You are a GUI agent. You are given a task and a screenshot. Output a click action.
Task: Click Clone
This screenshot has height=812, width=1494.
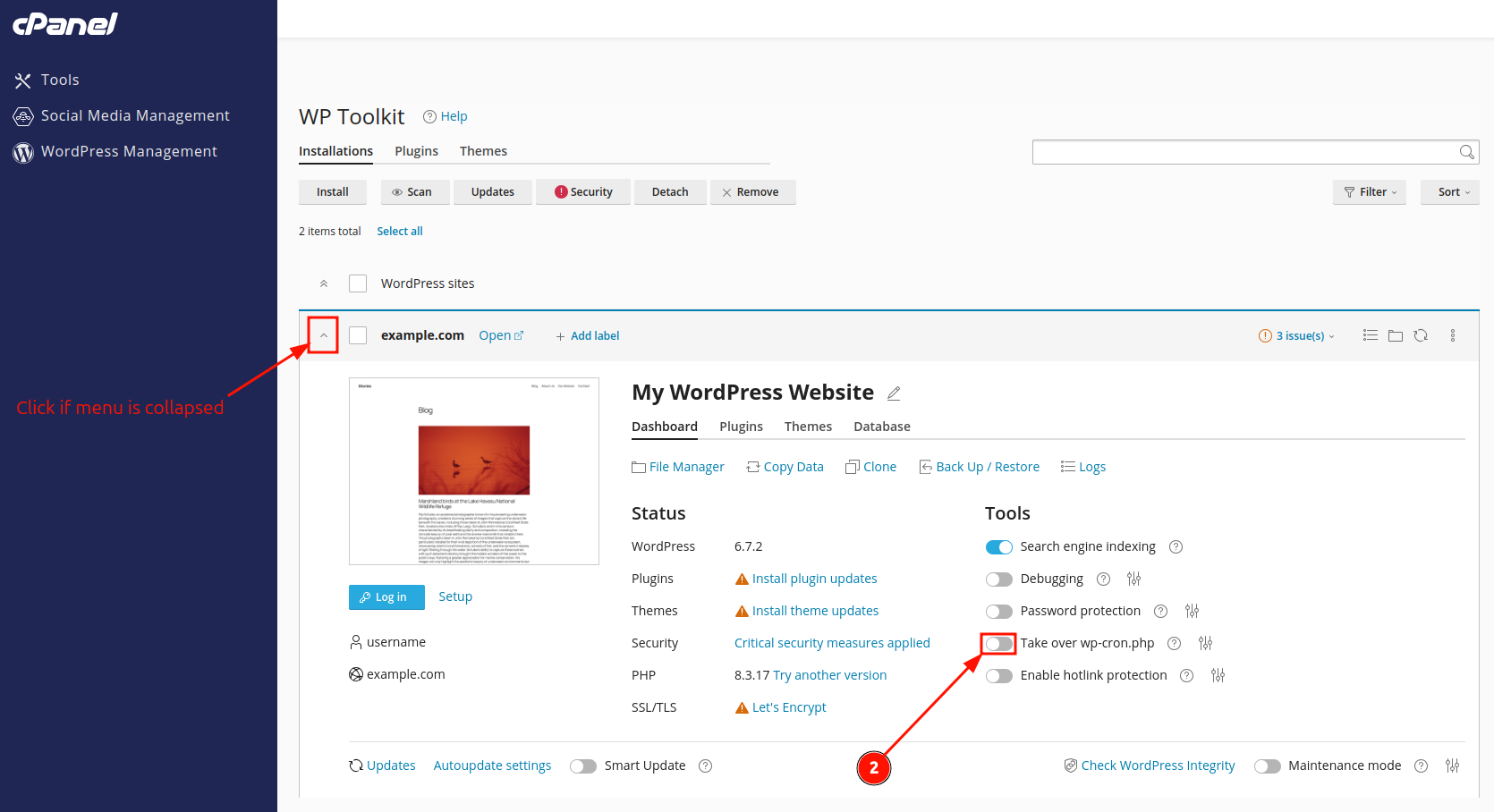coord(870,467)
